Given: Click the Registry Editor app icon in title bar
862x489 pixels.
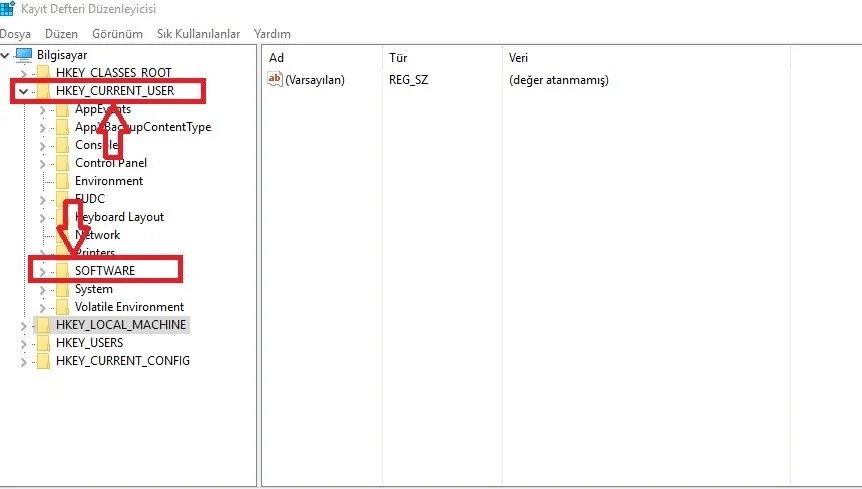Looking at the screenshot, I should pyautogui.click(x=7, y=9).
